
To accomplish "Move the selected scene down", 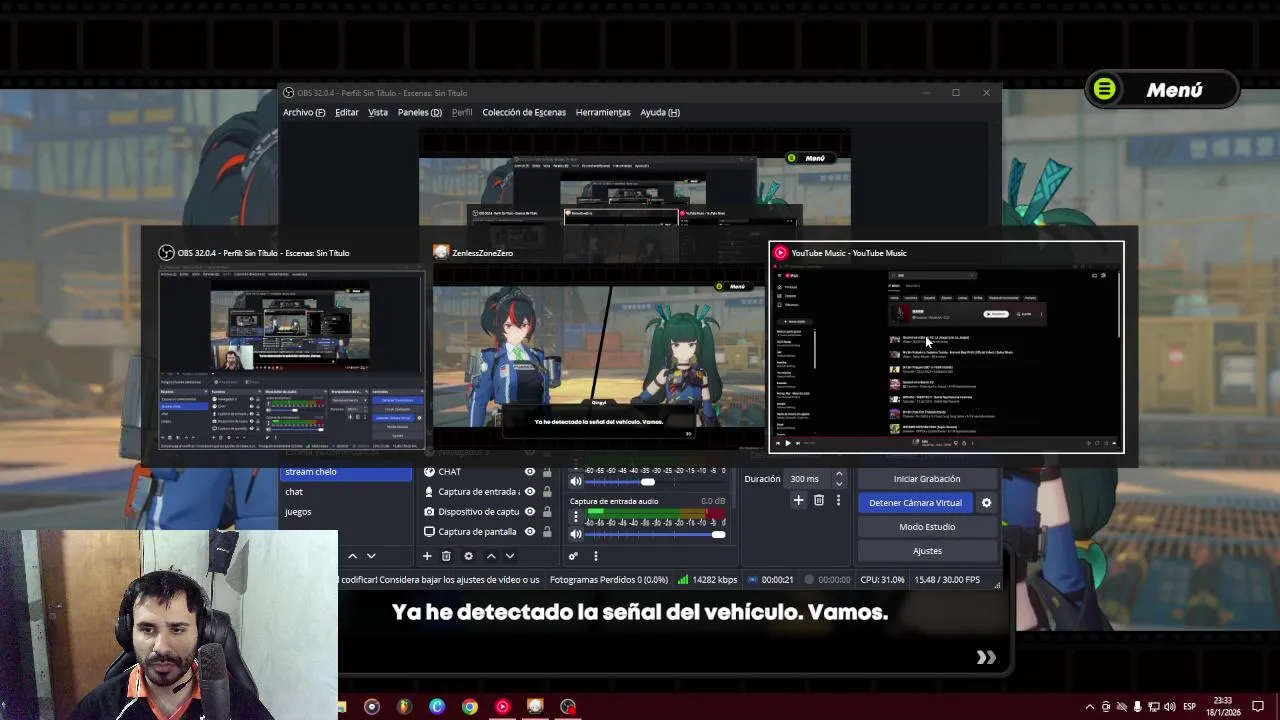I will click(x=371, y=556).
